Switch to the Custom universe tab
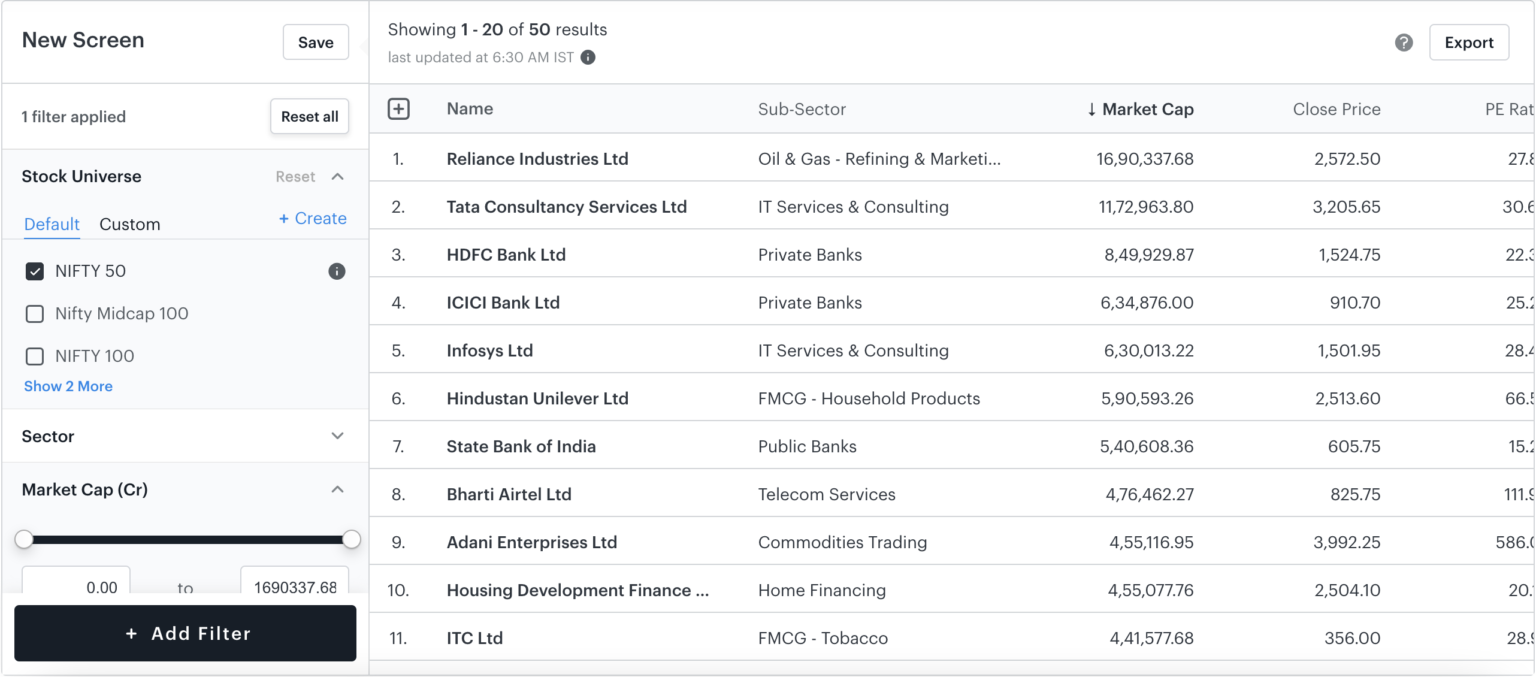 (130, 224)
